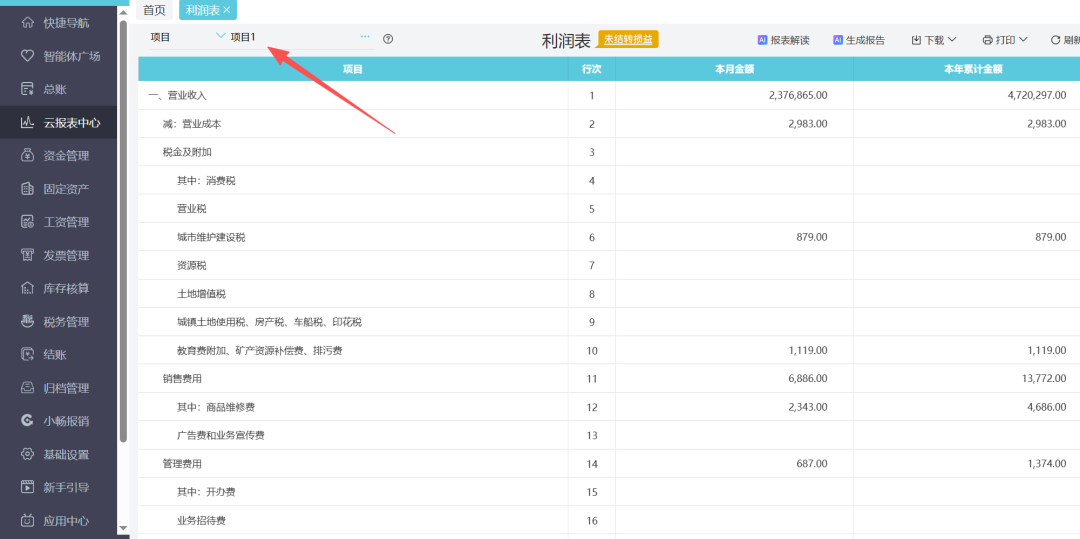The width and height of the screenshot is (1080, 539).
Task: Click the help question mark icon
Action: 388,39
